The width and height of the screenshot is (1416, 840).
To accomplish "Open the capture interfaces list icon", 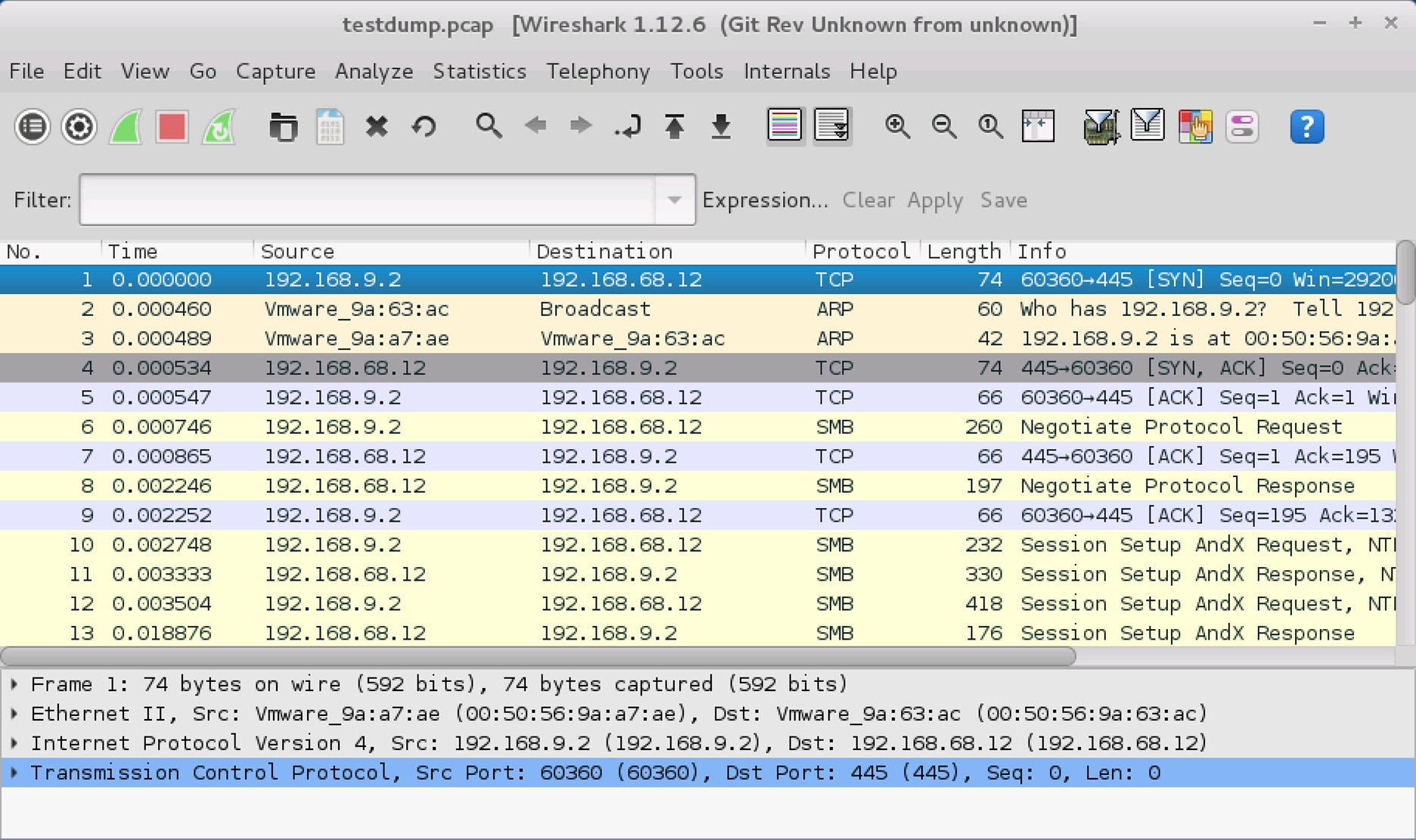I will click(32, 126).
